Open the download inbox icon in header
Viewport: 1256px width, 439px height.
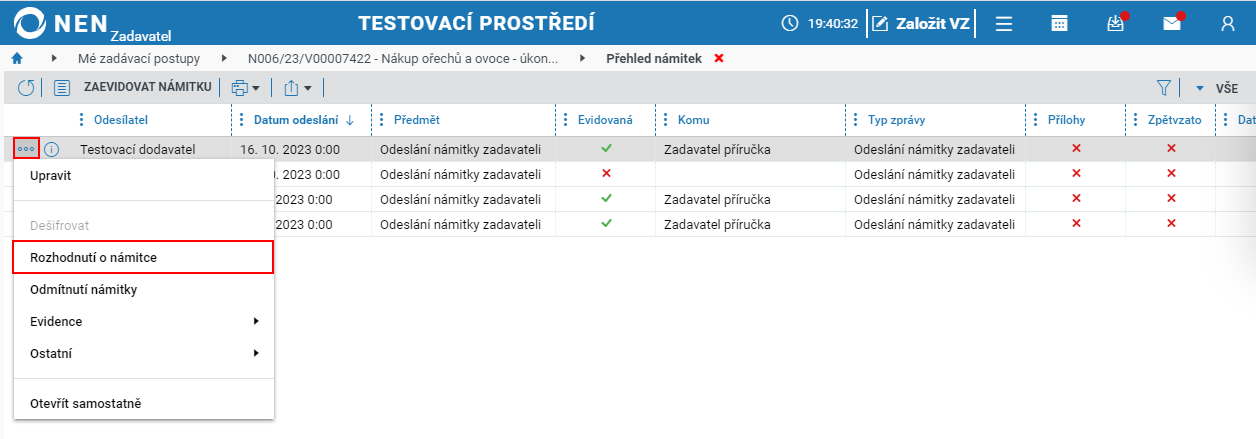click(x=1116, y=23)
